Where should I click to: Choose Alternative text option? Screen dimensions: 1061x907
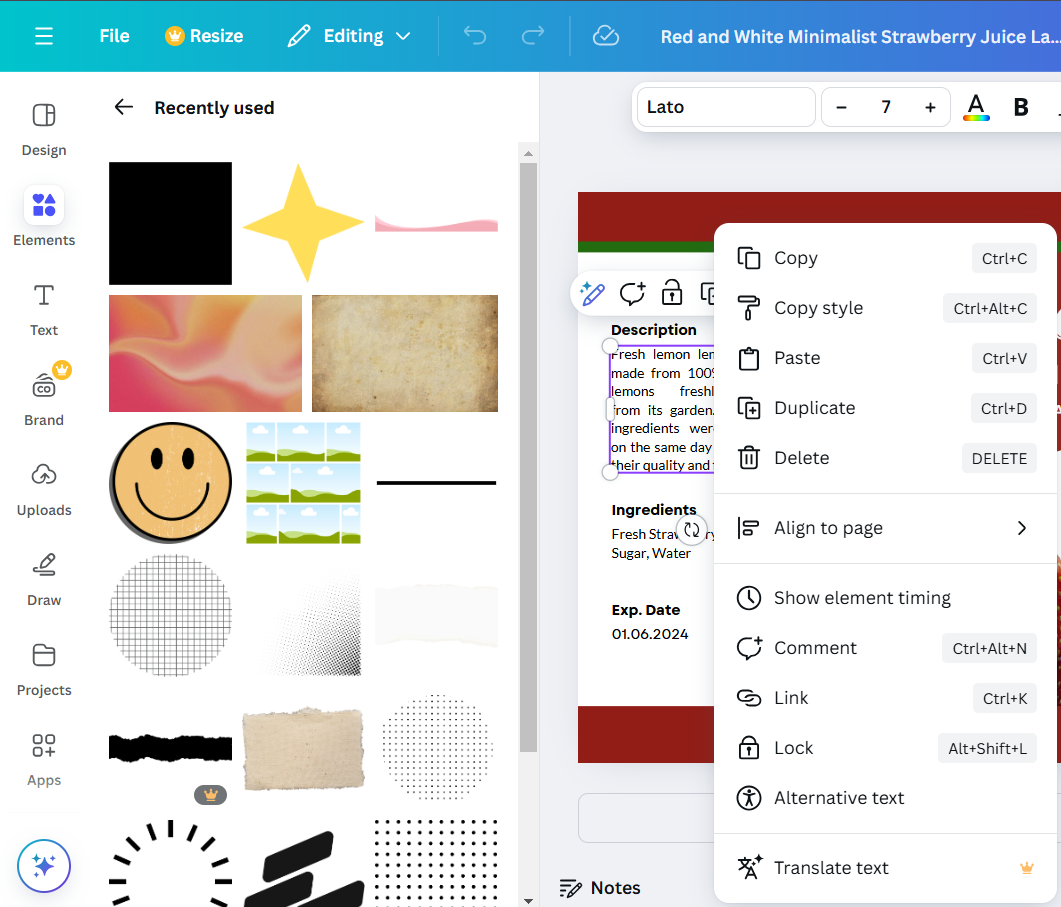click(886, 798)
